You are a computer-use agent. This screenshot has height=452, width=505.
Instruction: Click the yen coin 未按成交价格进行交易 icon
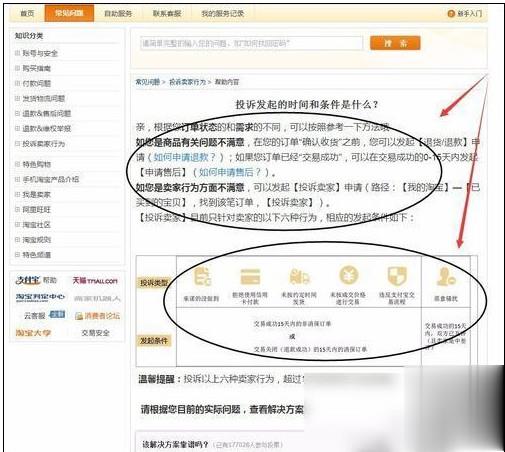(x=349, y=275)
